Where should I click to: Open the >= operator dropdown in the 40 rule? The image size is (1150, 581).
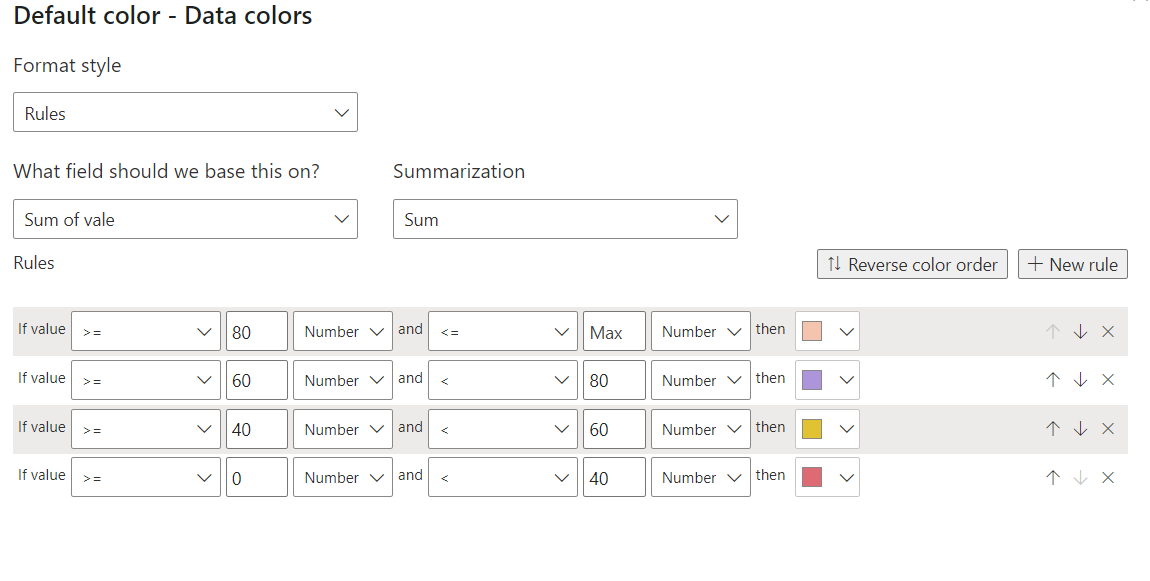[x=146, y=429]
